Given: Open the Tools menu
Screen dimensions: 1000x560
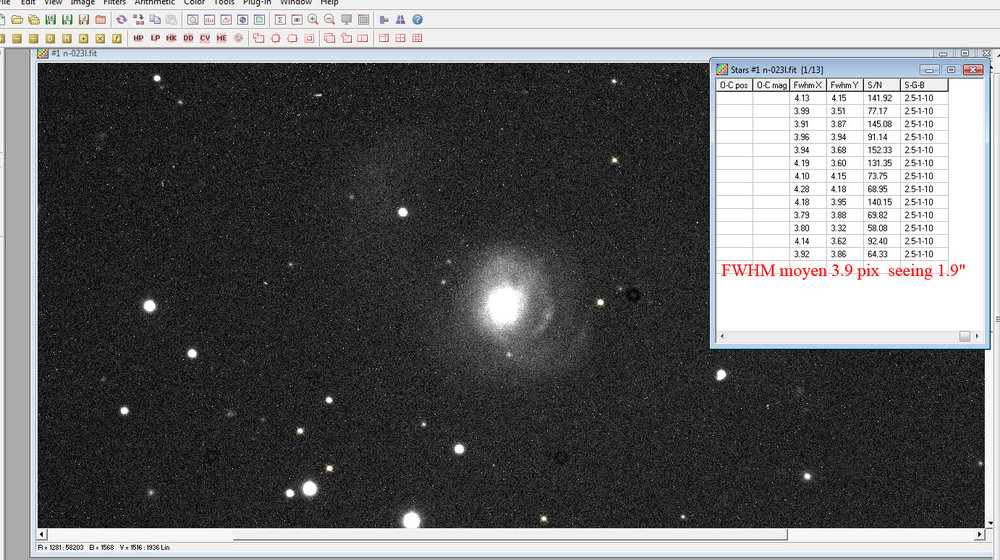Looking at the screenshot, I should coord(224,3).
